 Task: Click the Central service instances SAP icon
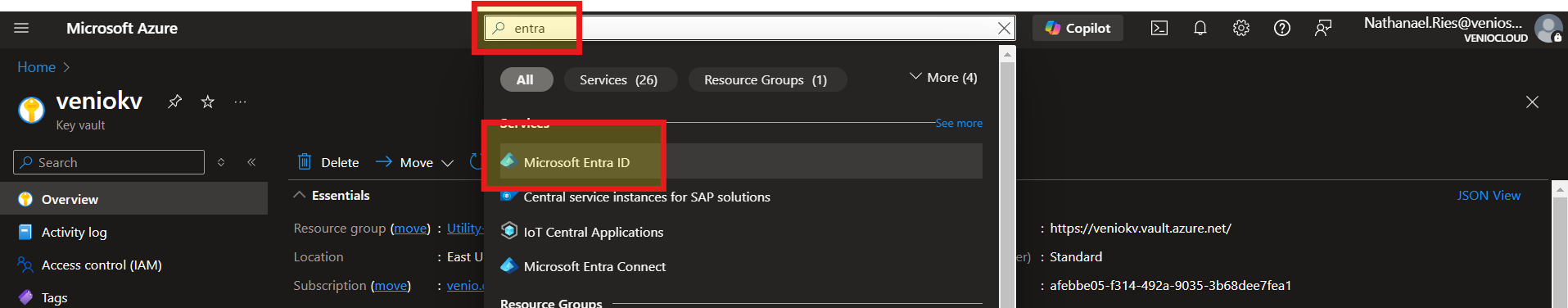[508, 197]
